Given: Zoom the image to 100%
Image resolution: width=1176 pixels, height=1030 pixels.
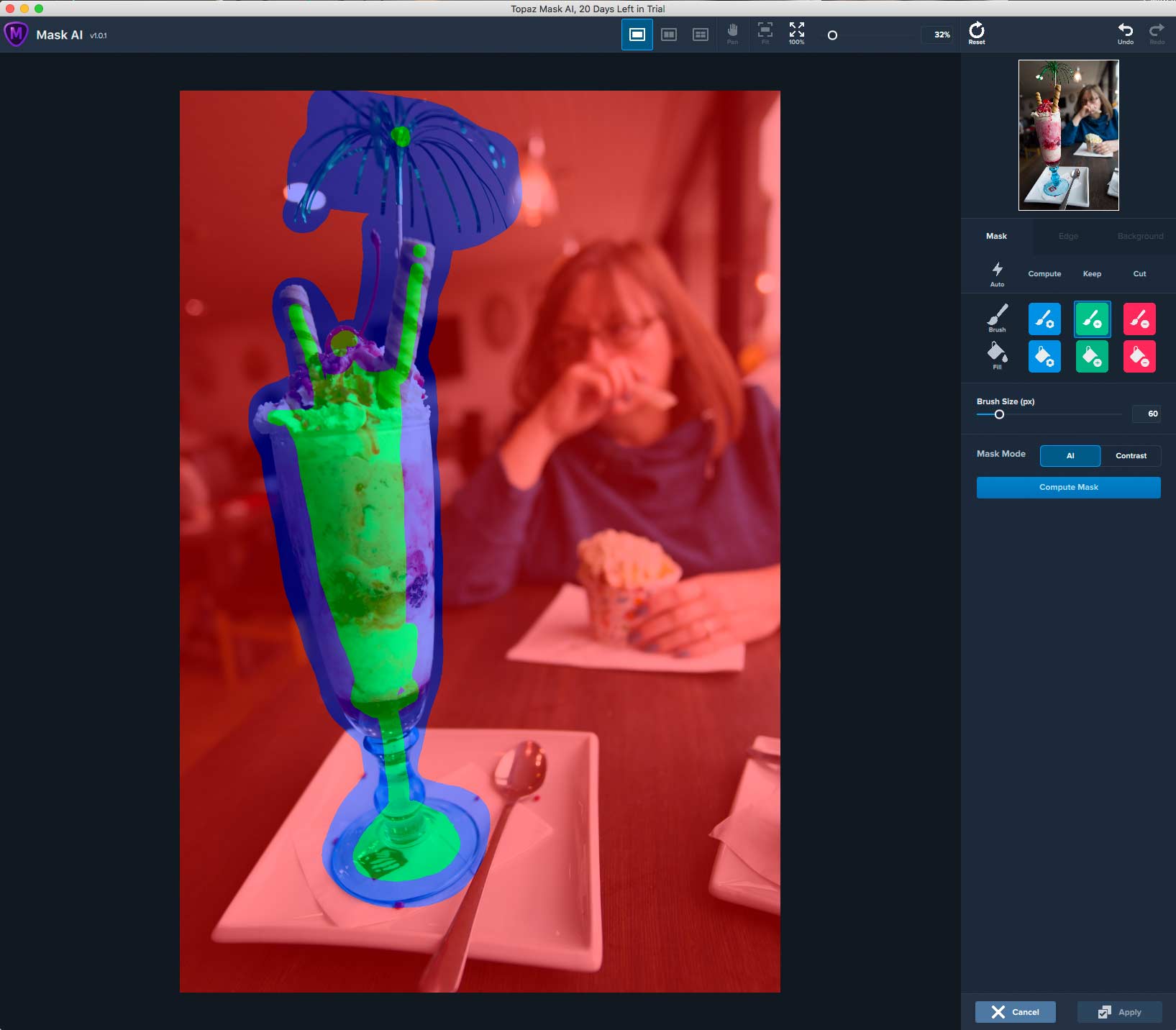Looking at the screenshot, I should click(797, 34).
